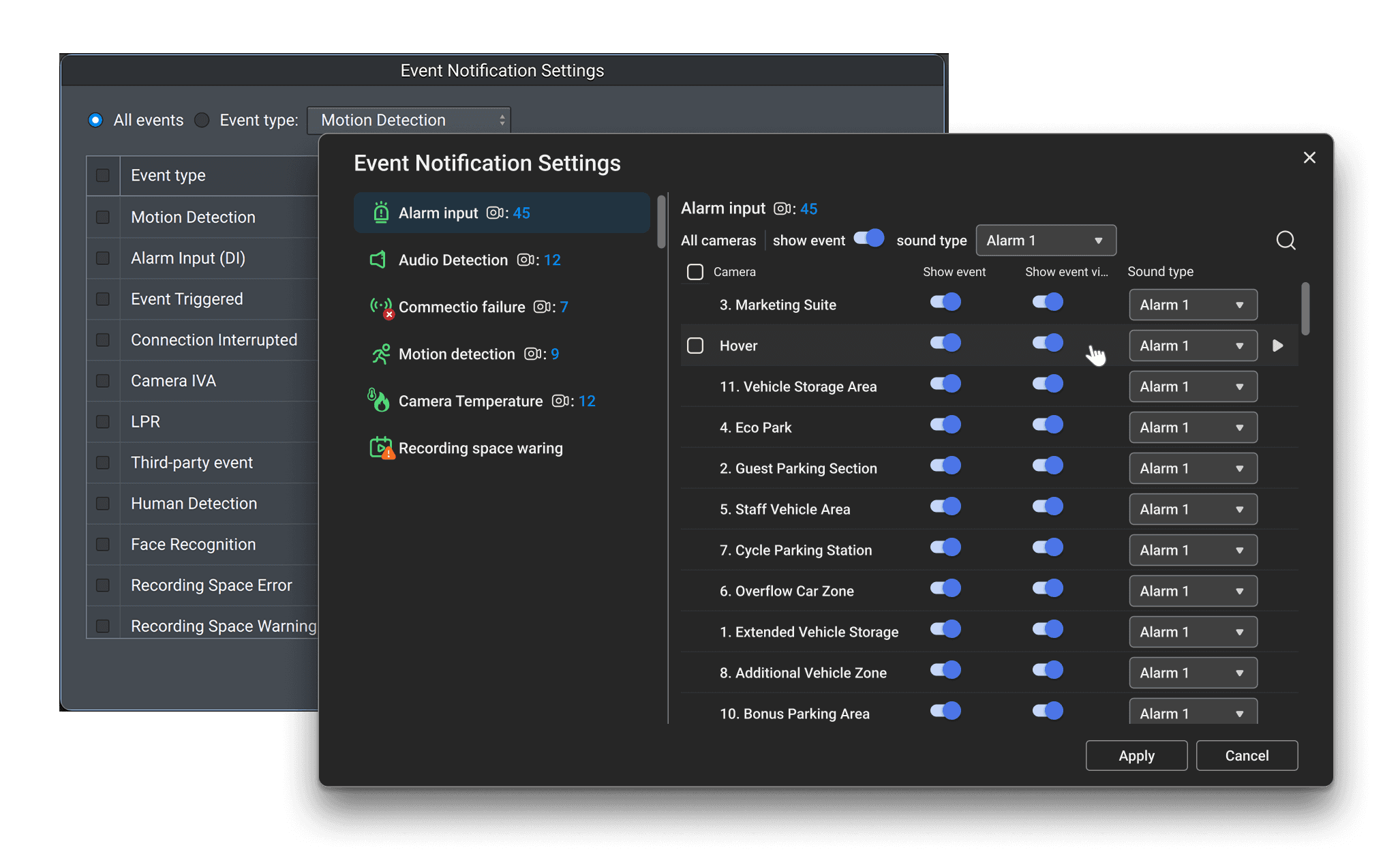Click the Apply button

pos(1136,755)
